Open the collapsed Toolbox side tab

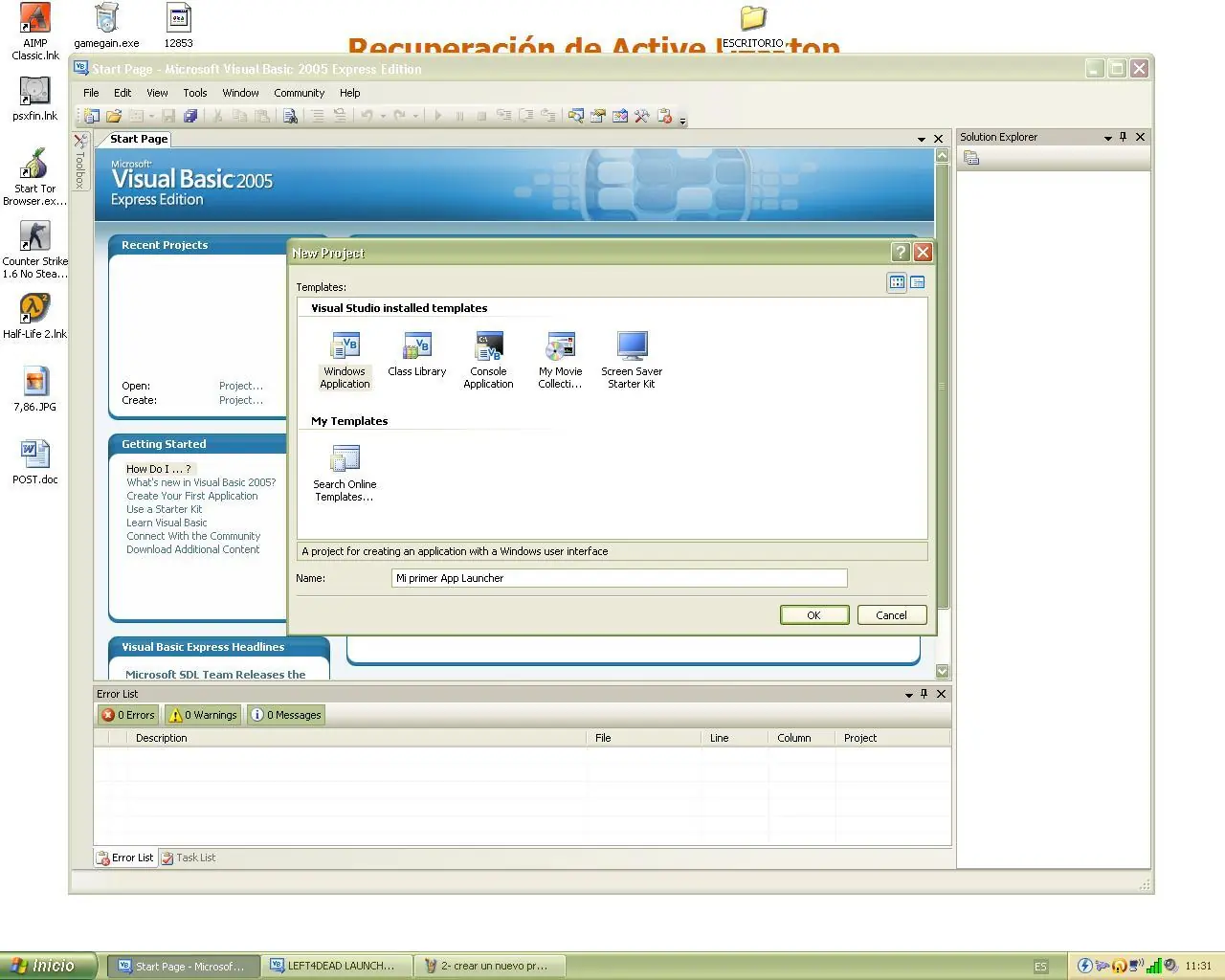(81, 161)
